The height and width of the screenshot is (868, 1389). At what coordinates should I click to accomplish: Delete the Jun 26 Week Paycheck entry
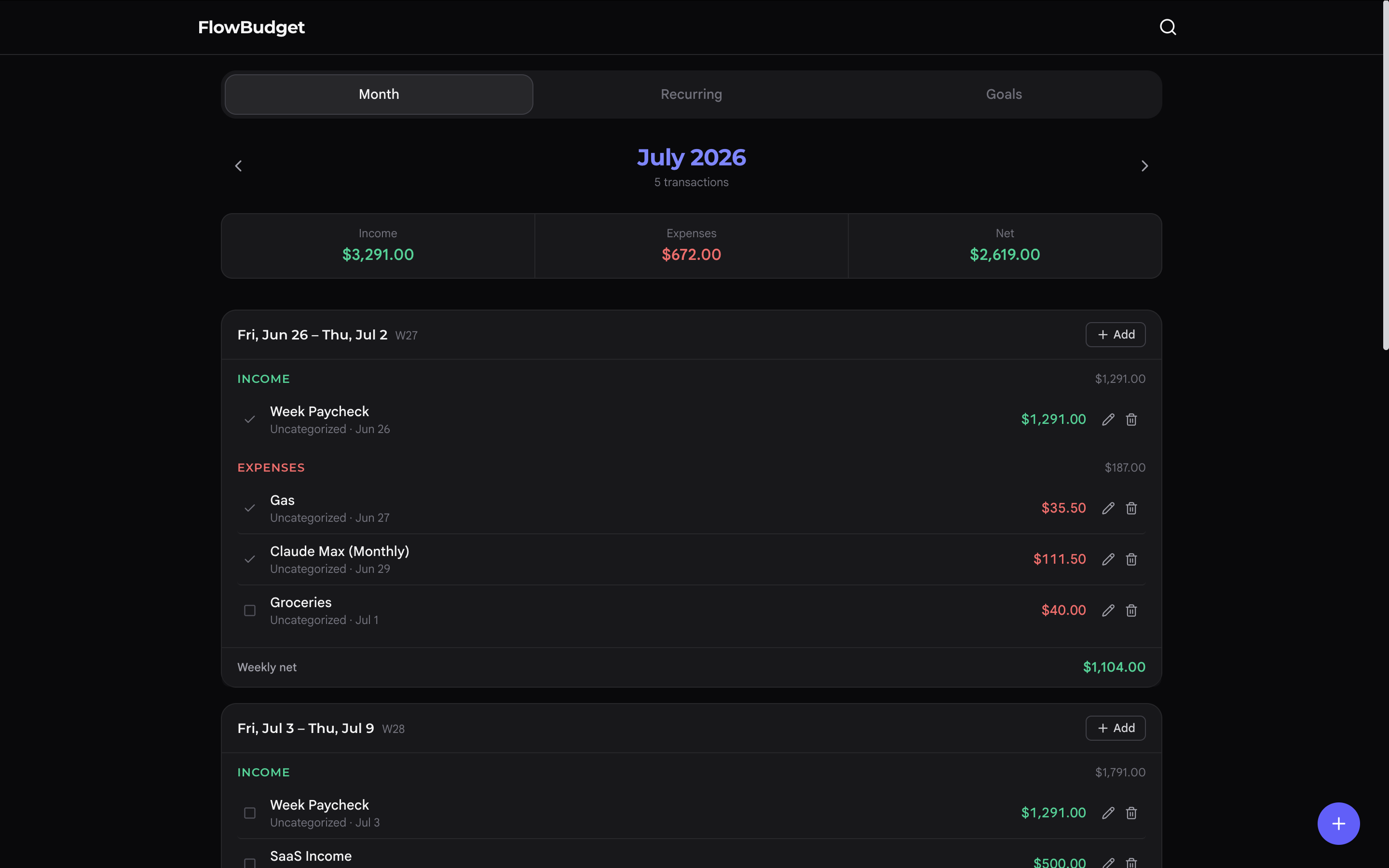click(x=1131, y=420)
